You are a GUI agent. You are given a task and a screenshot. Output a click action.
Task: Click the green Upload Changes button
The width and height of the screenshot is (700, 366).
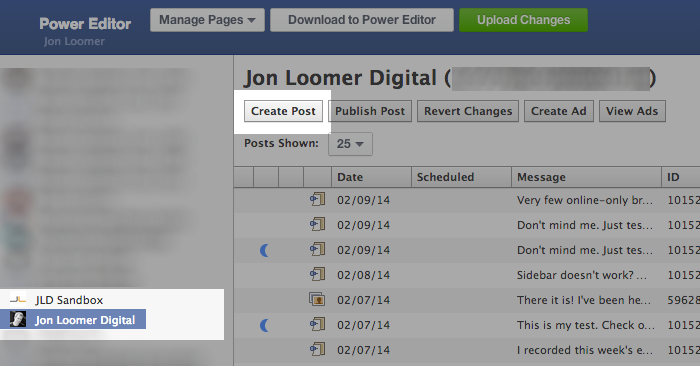click(523, 20)
